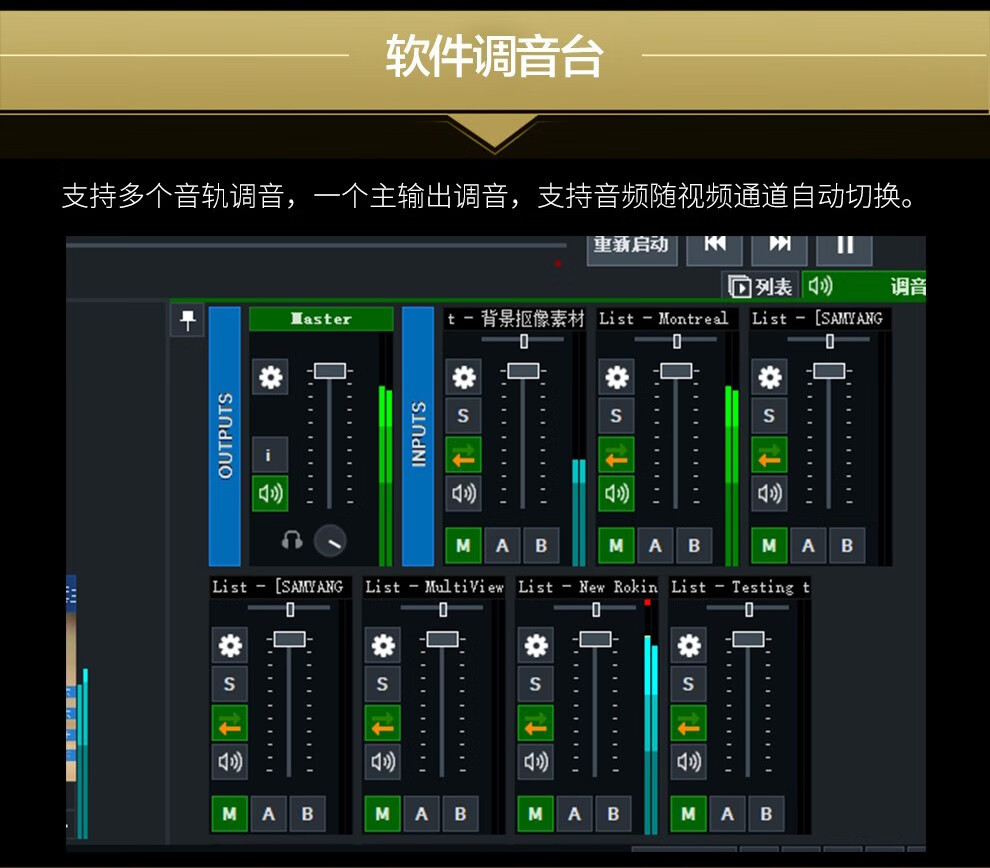
Task: Switch to the 调音 tab
Action: click(906, 287)
